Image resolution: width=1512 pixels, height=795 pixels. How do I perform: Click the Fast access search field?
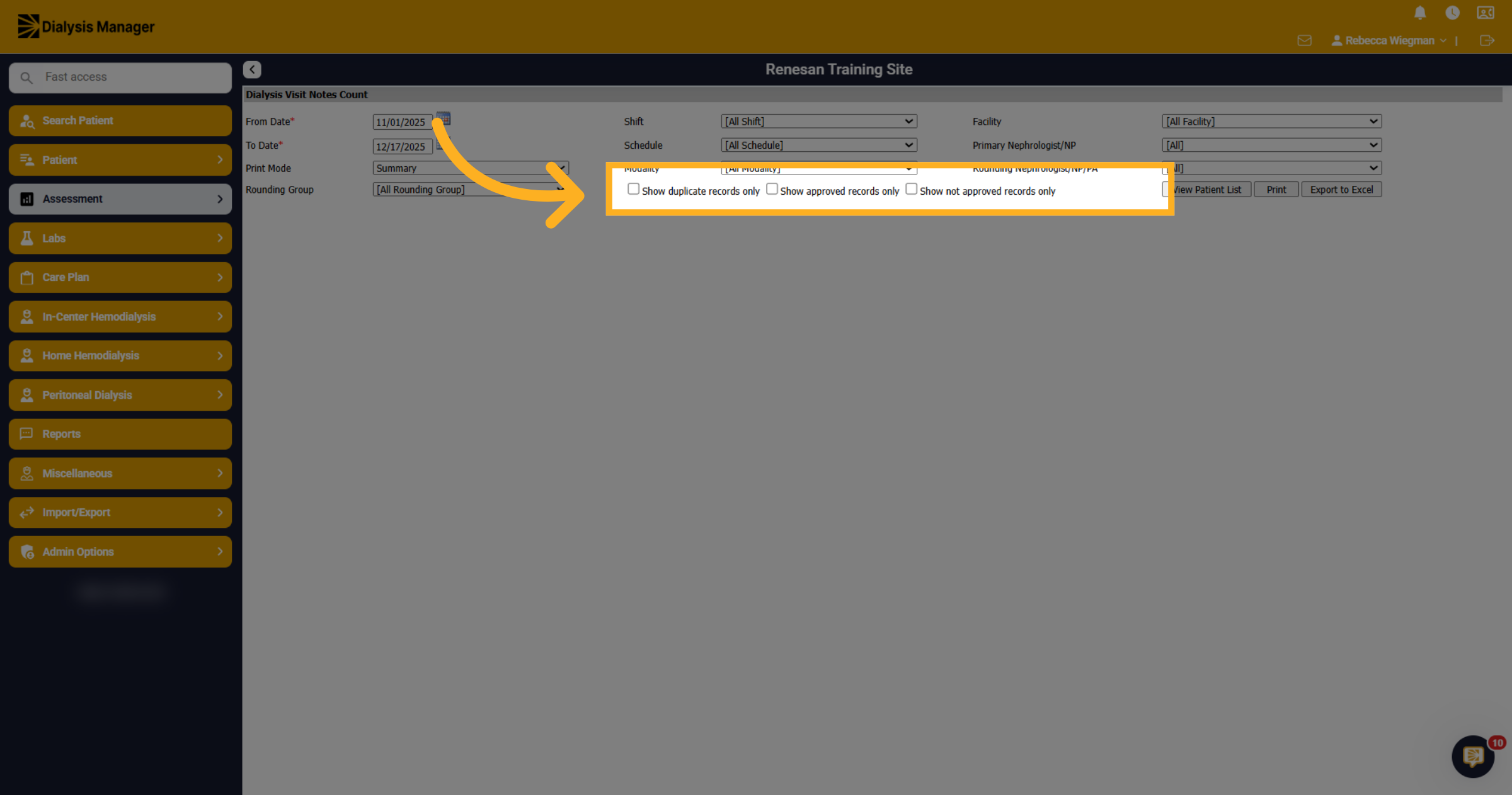pyautogui.click(x=120, y=77)
